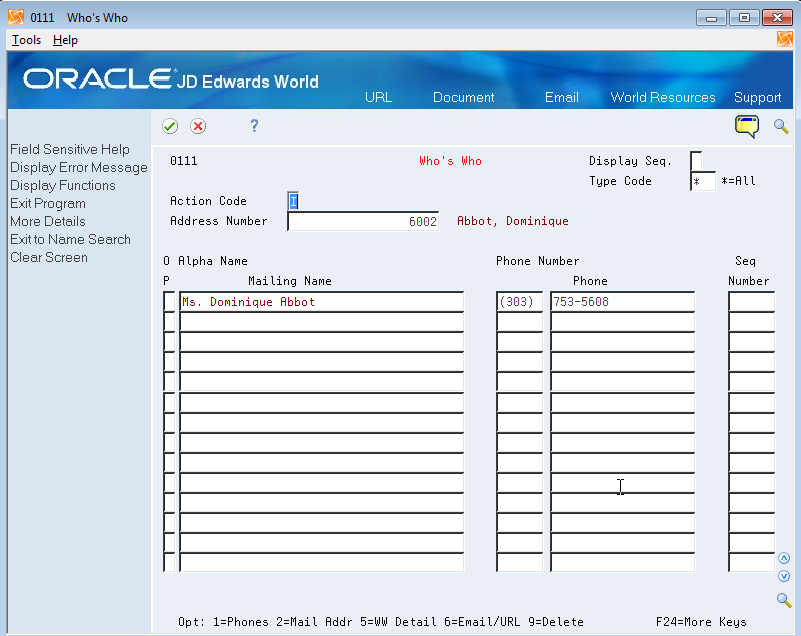Open the Help menu
Viewport: 801px width, 636px height.
pos(65,40)
